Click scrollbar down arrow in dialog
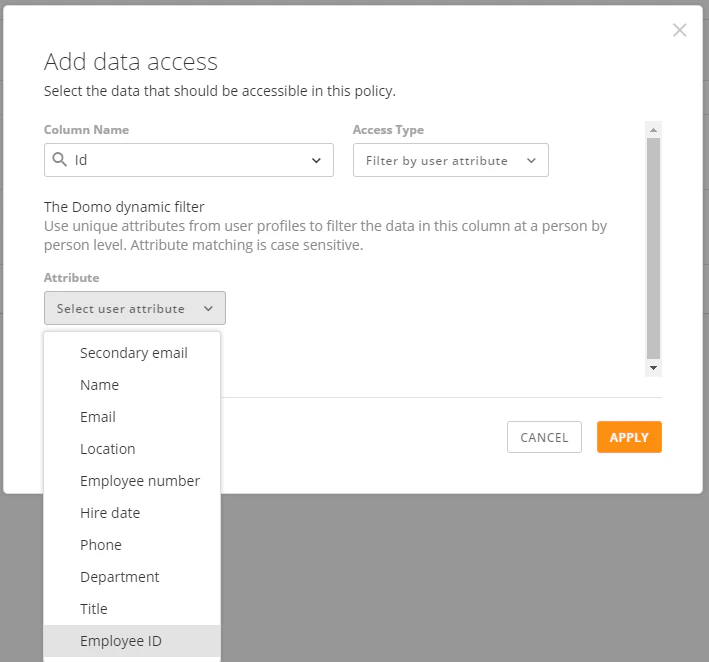Screen dimensions: 709x662 point(653,368)
